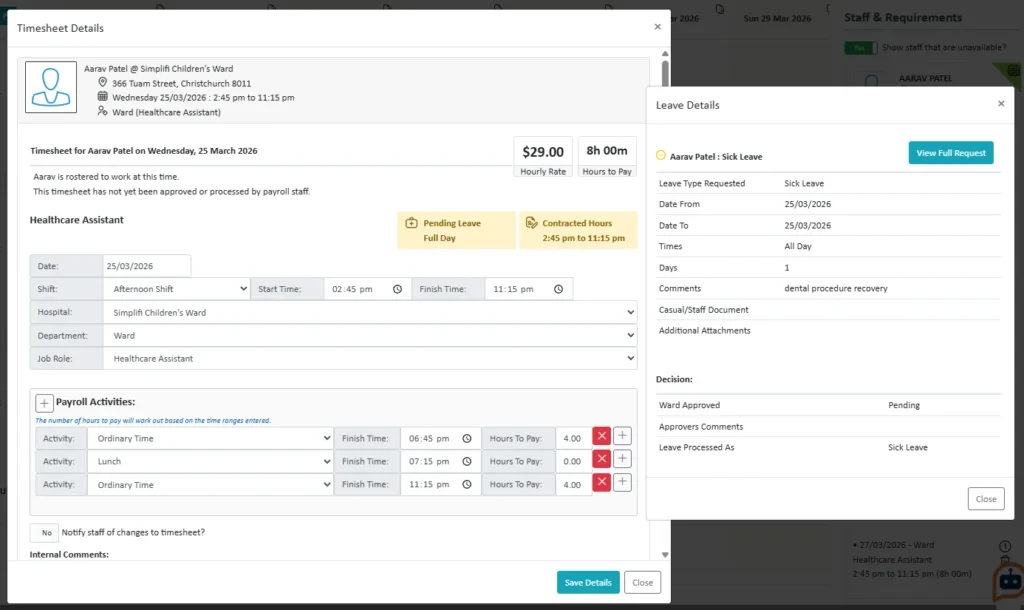Toggle Notify staff of changes switch

[44, 532]
